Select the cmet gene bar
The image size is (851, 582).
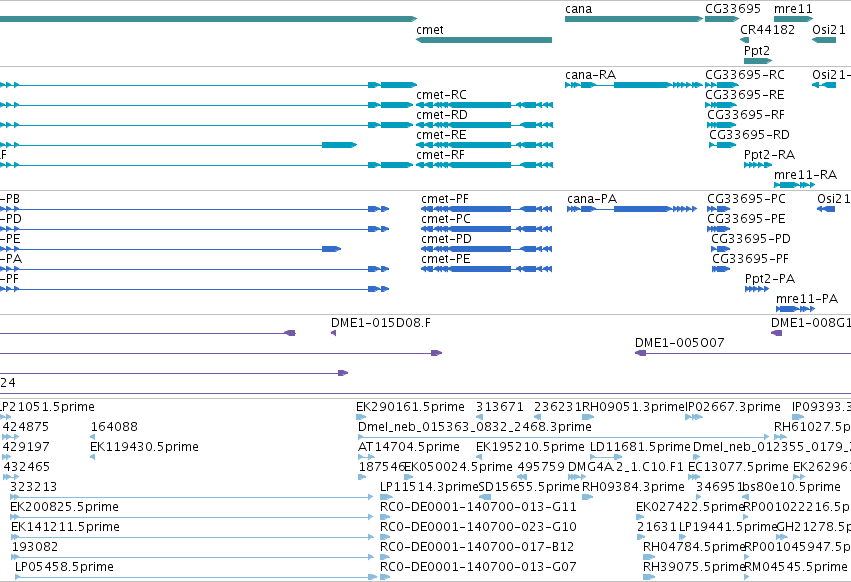484,40
